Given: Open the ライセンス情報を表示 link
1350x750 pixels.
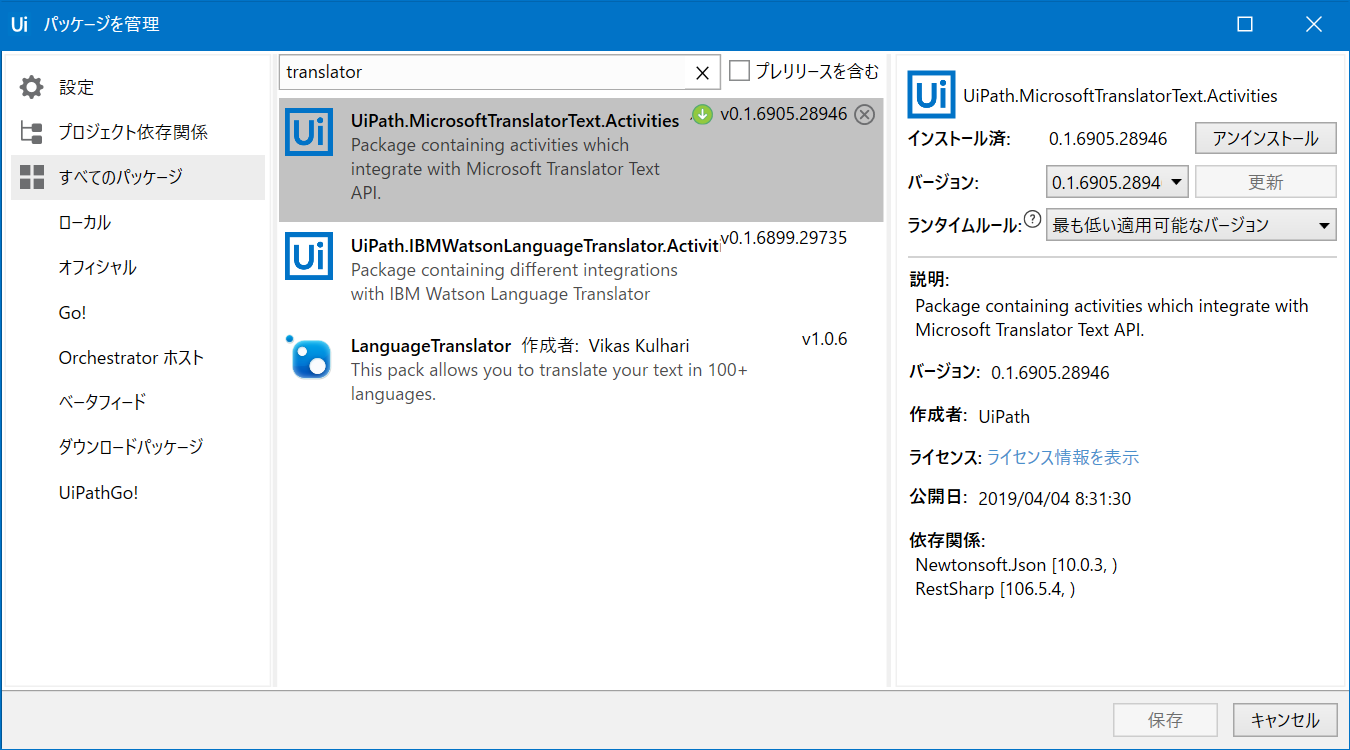Looking at the screenshot, I should (1063, 457).
